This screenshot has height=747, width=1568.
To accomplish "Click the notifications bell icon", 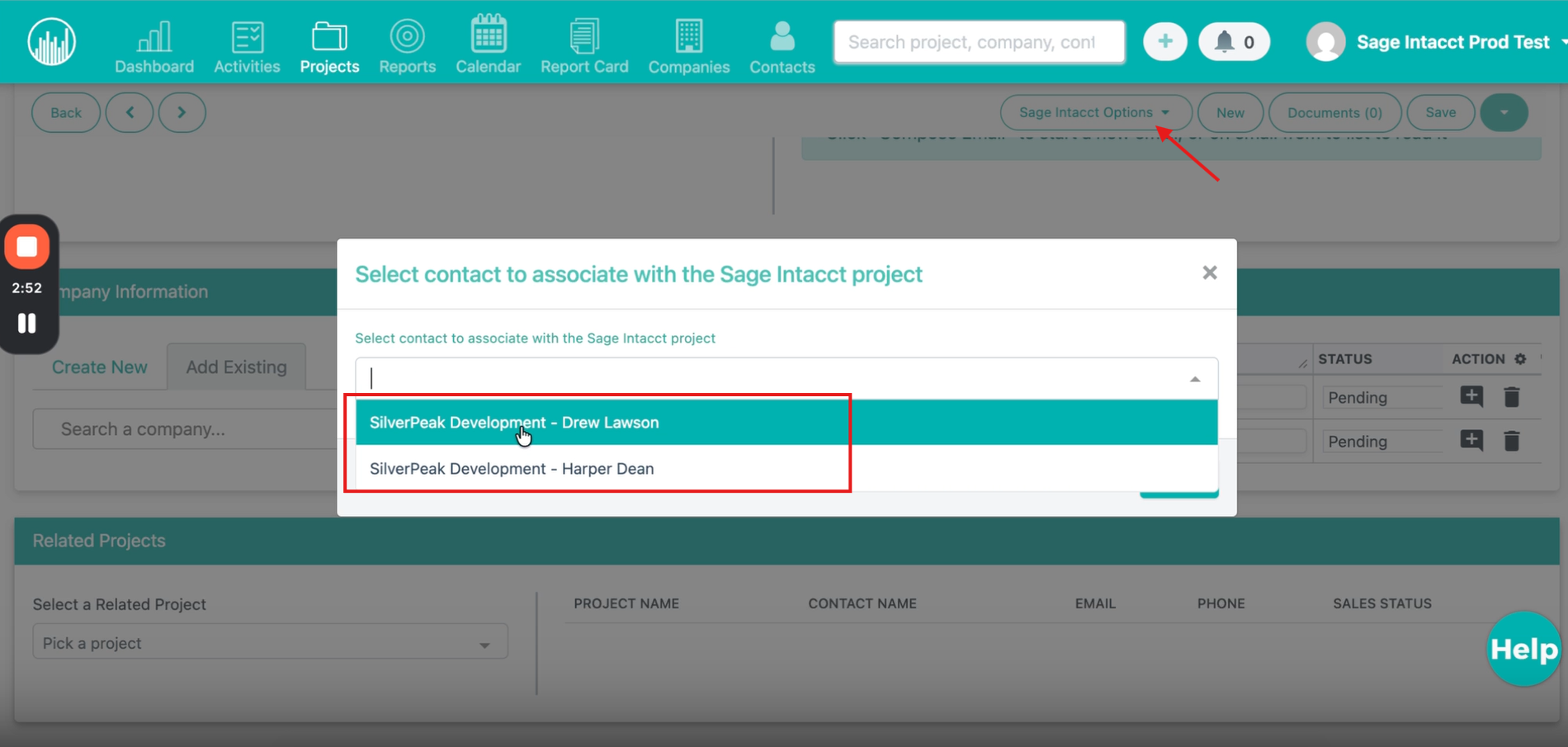I will pyautogui.click(x=1225, y=42).
